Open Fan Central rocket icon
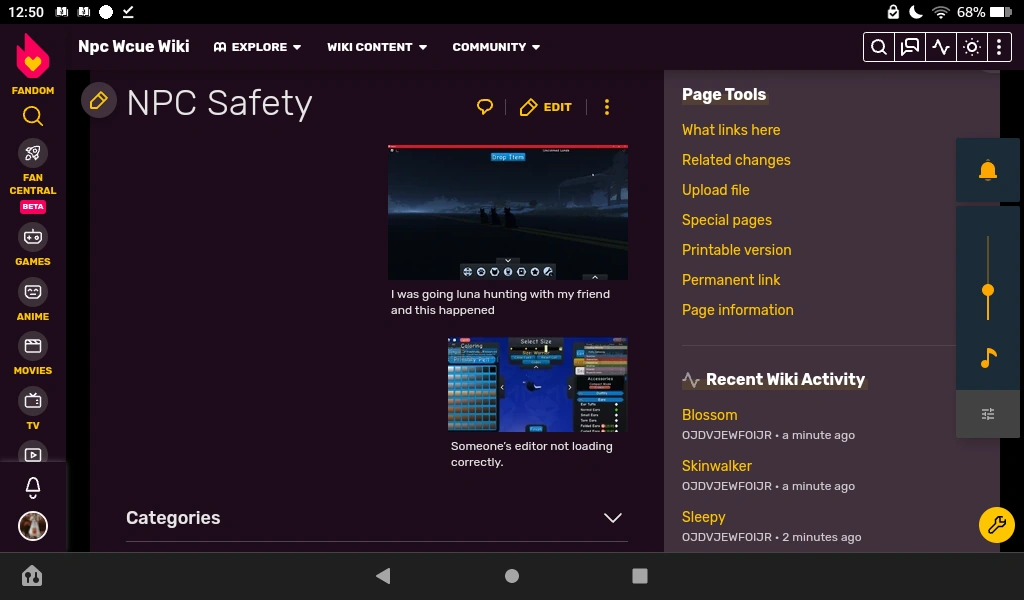The height and width of the screenshot is (600, 1024). pos(33,153)
